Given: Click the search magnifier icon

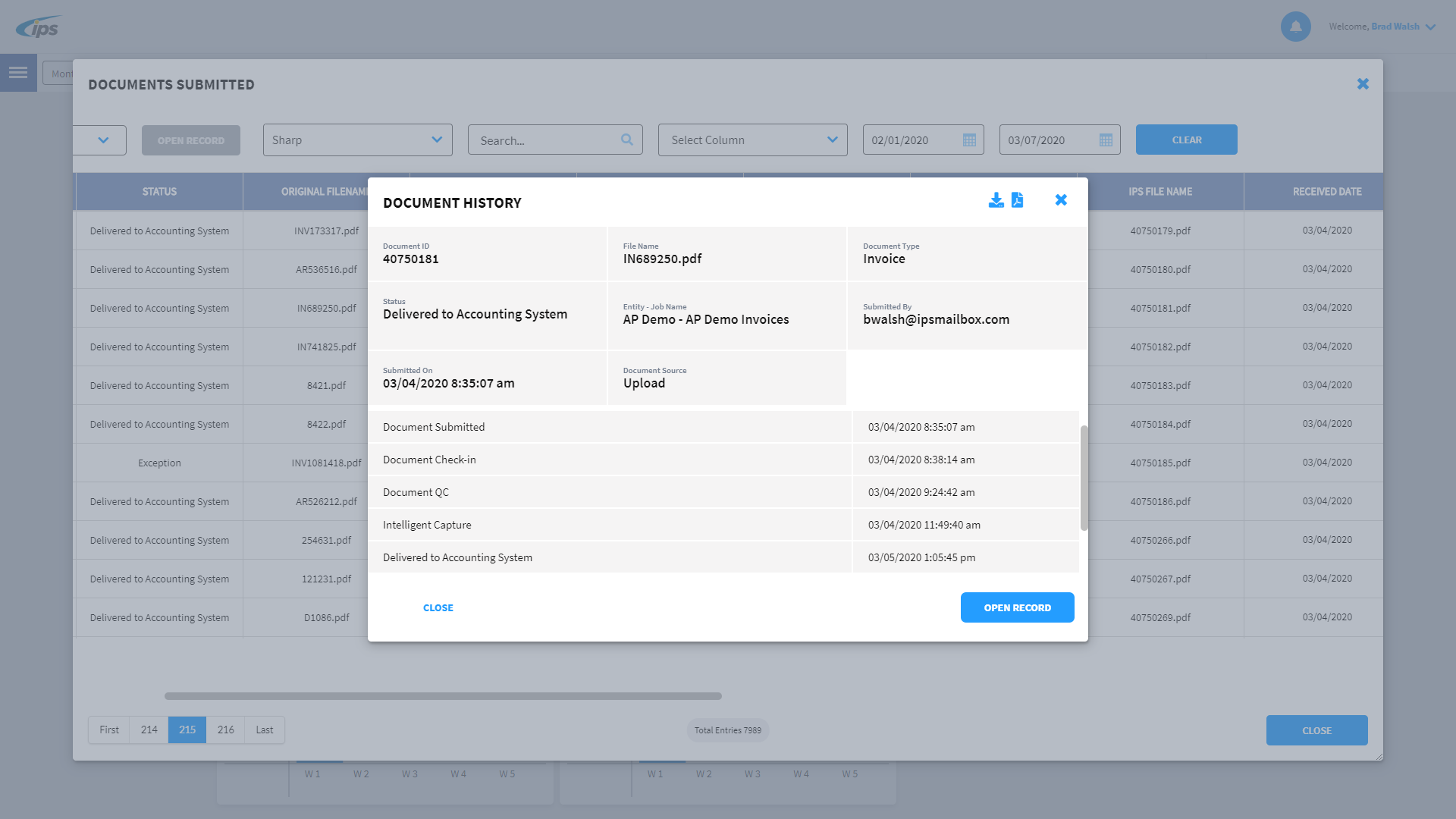Looking at the screenshot, I should pyautogui.click(x=626, y=140).
